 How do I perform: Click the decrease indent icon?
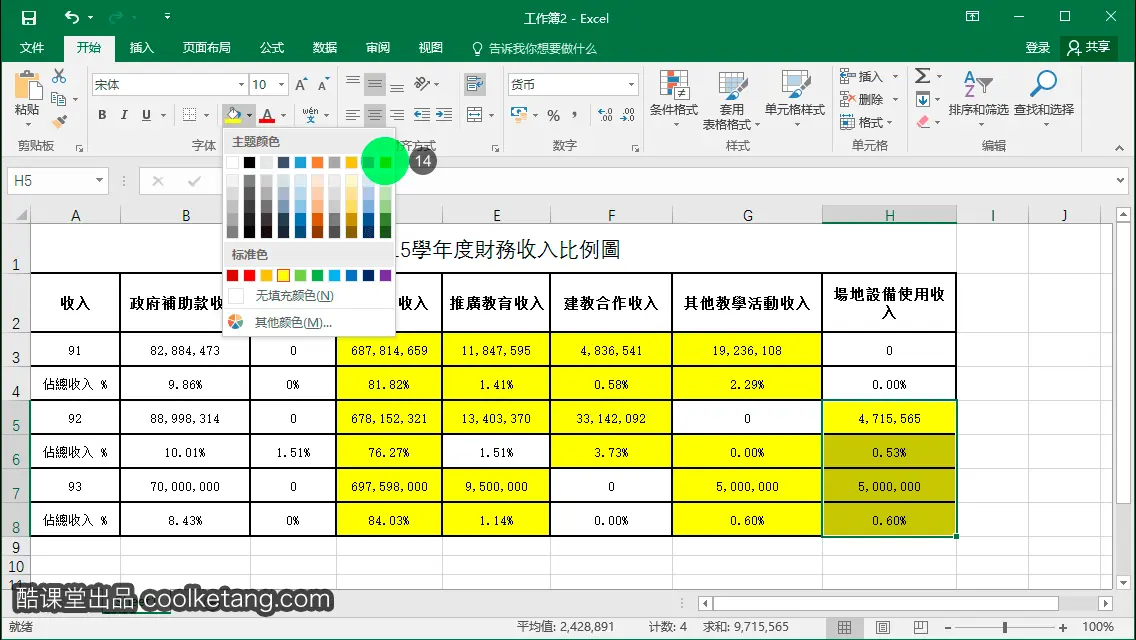(x=421, y=115)
